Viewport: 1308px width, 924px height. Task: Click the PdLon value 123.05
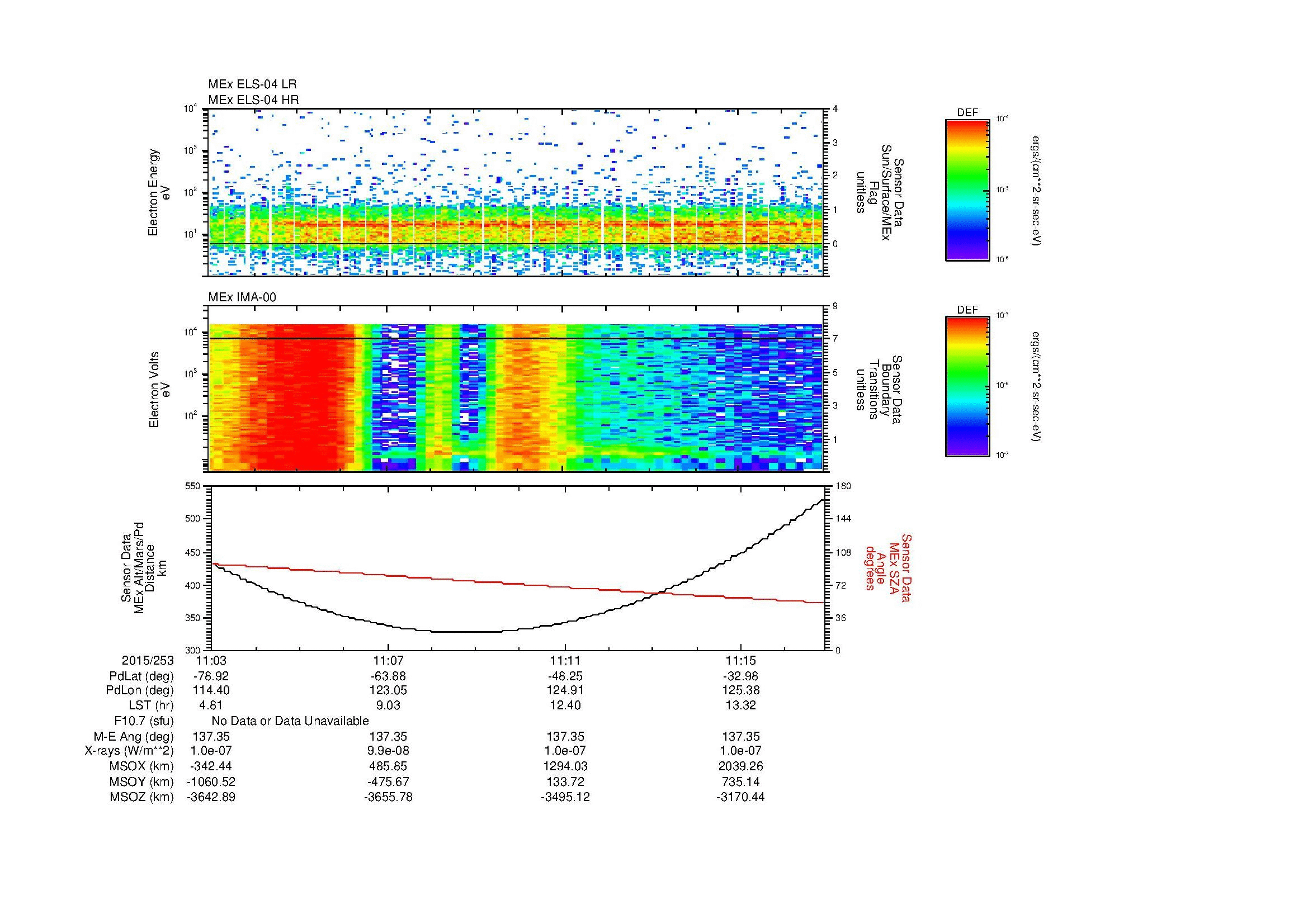pyautogui.click(x=389, y=690)
